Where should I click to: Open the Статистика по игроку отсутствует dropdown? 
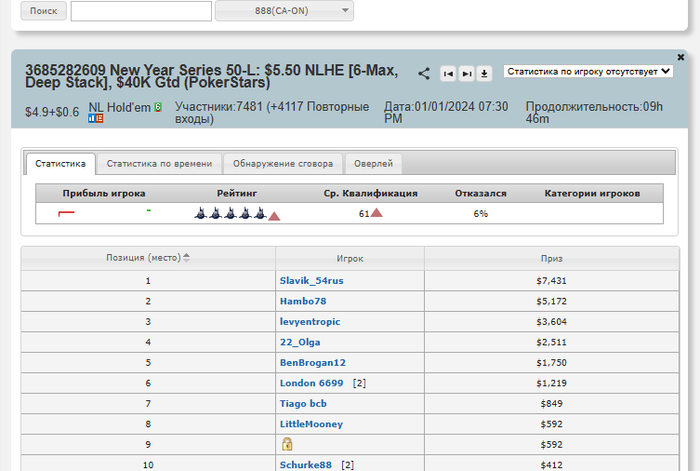click(588, 71)
